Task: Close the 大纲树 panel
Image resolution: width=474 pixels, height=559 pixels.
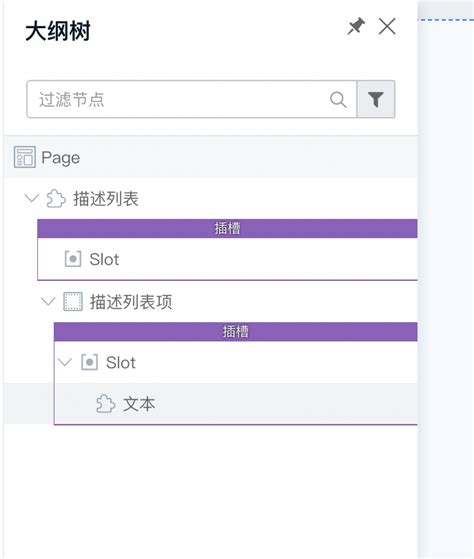Action: (x=387, y=26)
